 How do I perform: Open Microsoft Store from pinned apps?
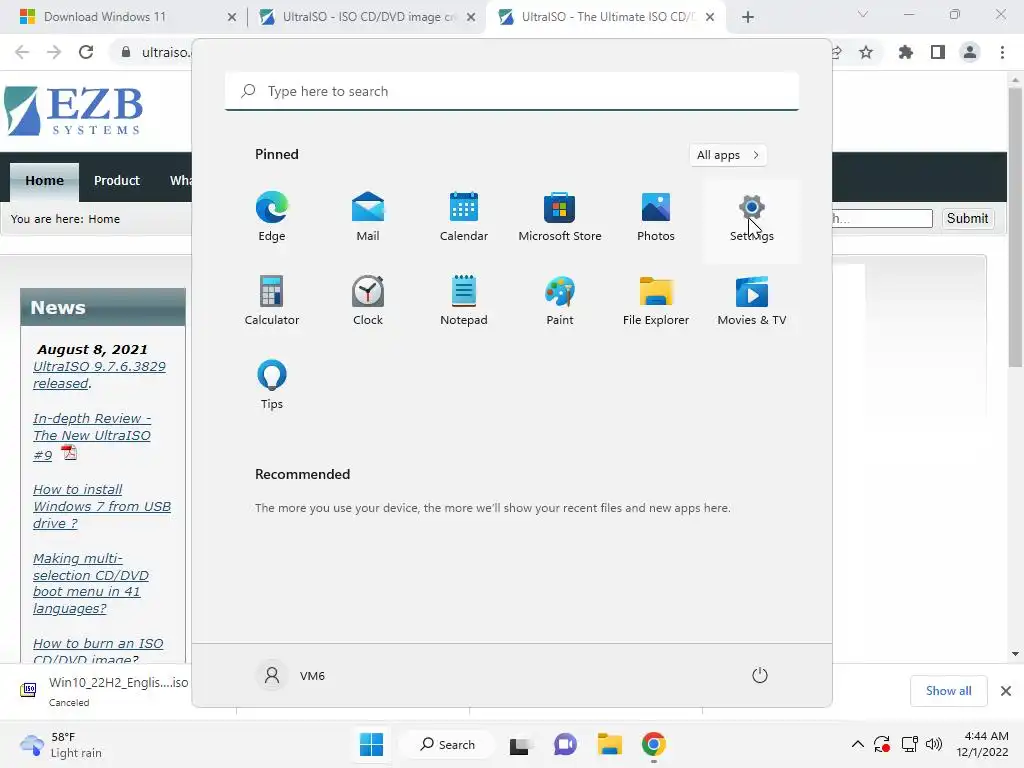(560, 217)
